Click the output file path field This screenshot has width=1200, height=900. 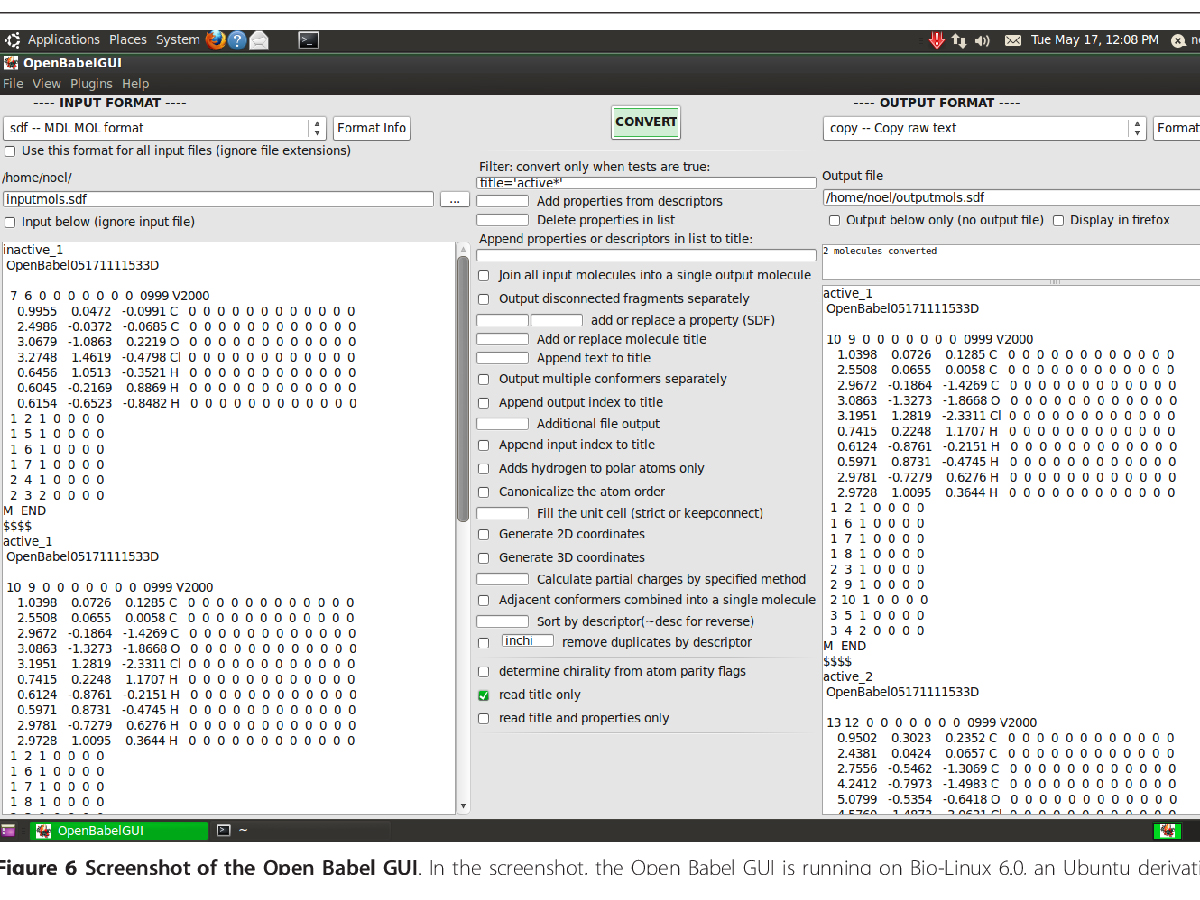(1010, 198)
